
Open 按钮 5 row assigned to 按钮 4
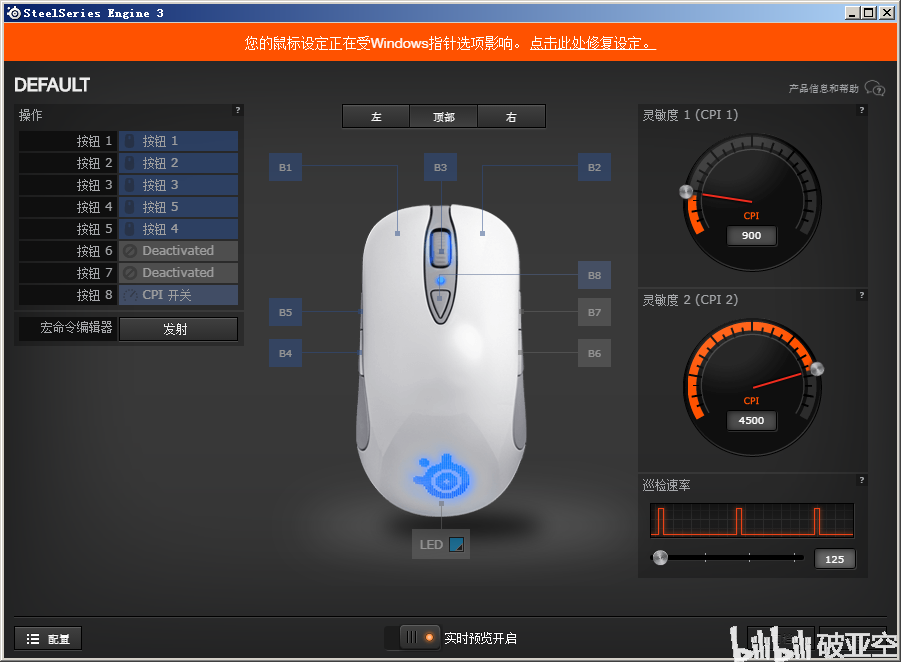pos(178,229)
